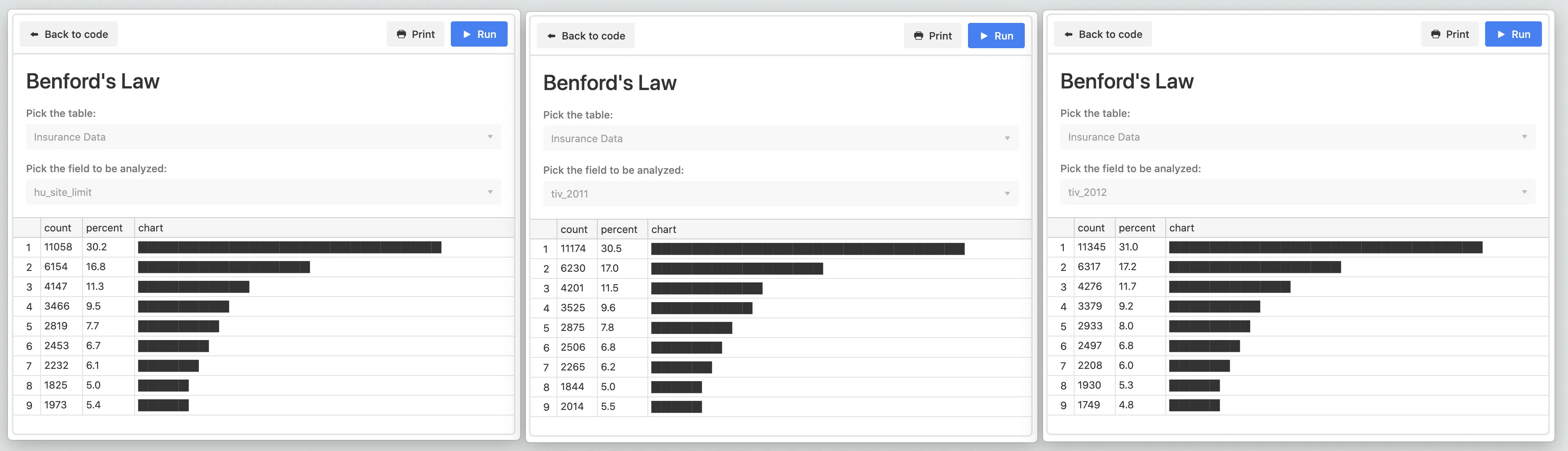This screenshot has width=1568, height=451.
Task: Select count value 2506
Action: (x=573, y=348)
